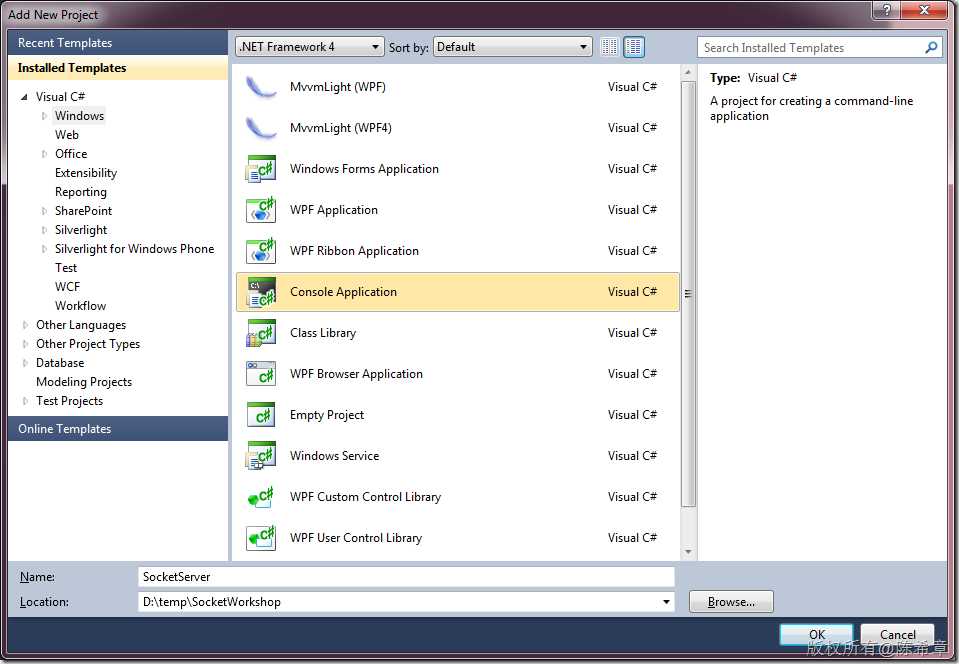The image size is (959, 664).
Task: Switch to small icons view
Action: pos(609,47)
